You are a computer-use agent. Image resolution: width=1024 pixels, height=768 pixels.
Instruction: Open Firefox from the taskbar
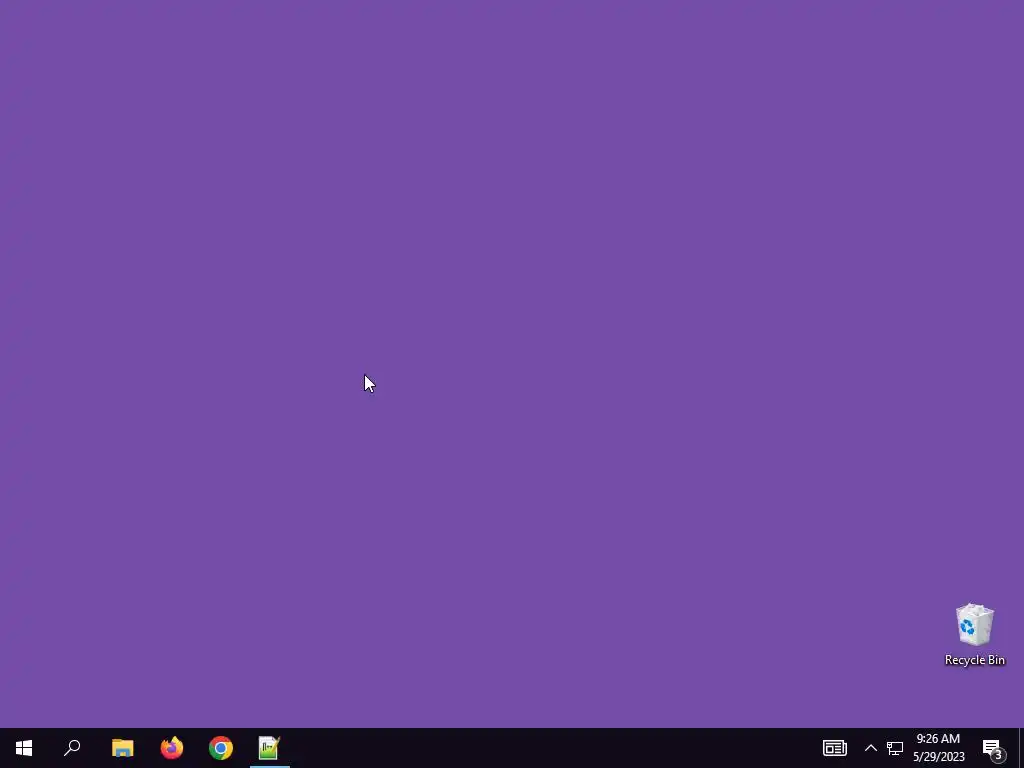(x=172, y=748)
